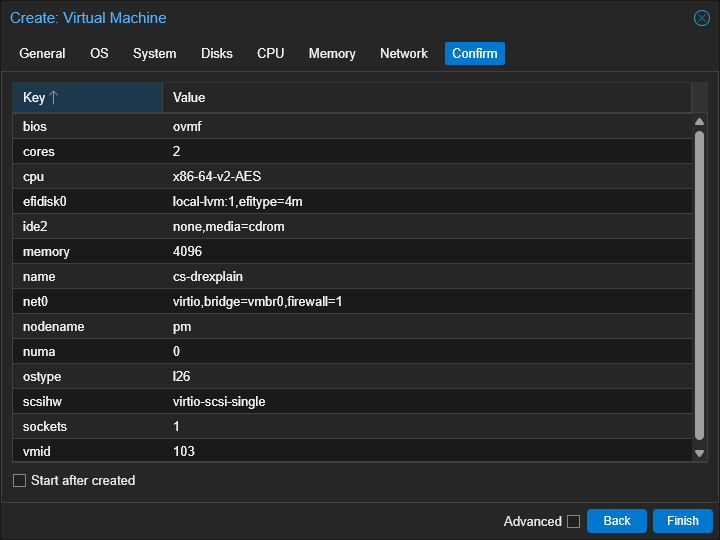720x540 pixels.
Task: Close the Create Virtual Machine dialog
Action: (x=701, y=18)
